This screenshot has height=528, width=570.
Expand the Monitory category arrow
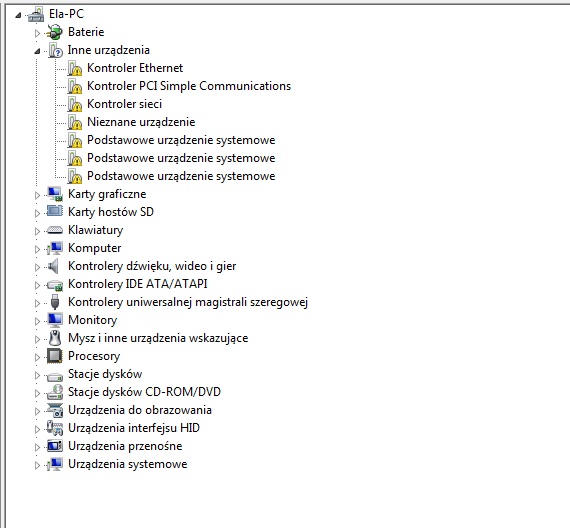pos(37,321)
